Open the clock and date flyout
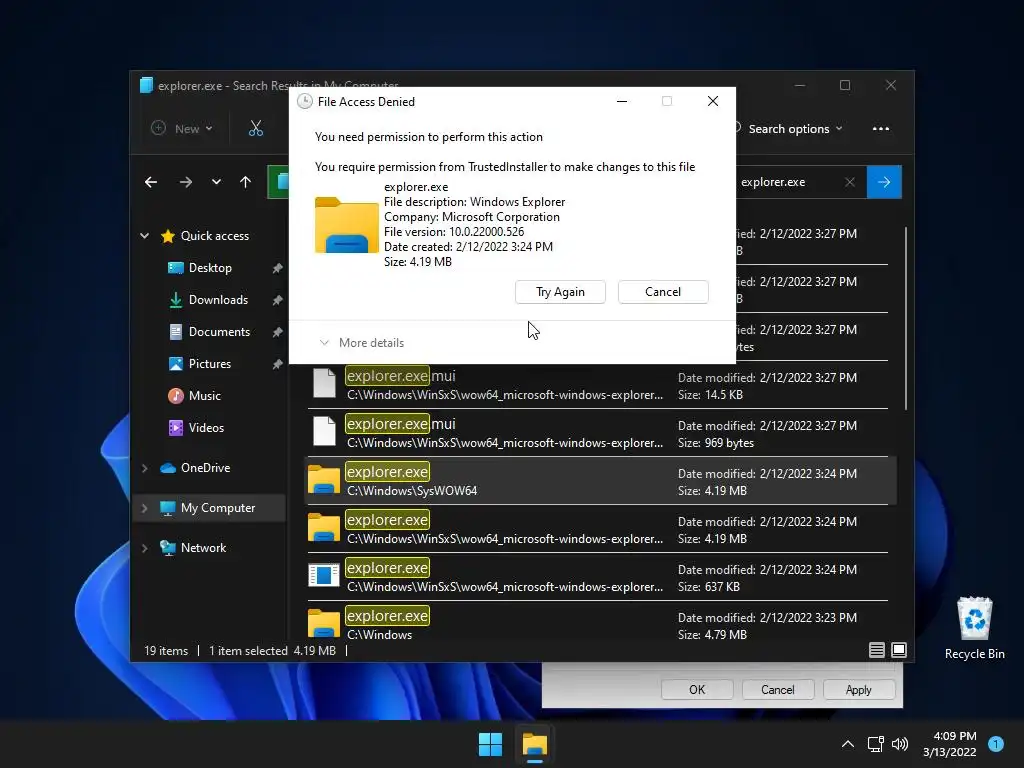 [x=950, y=744]
